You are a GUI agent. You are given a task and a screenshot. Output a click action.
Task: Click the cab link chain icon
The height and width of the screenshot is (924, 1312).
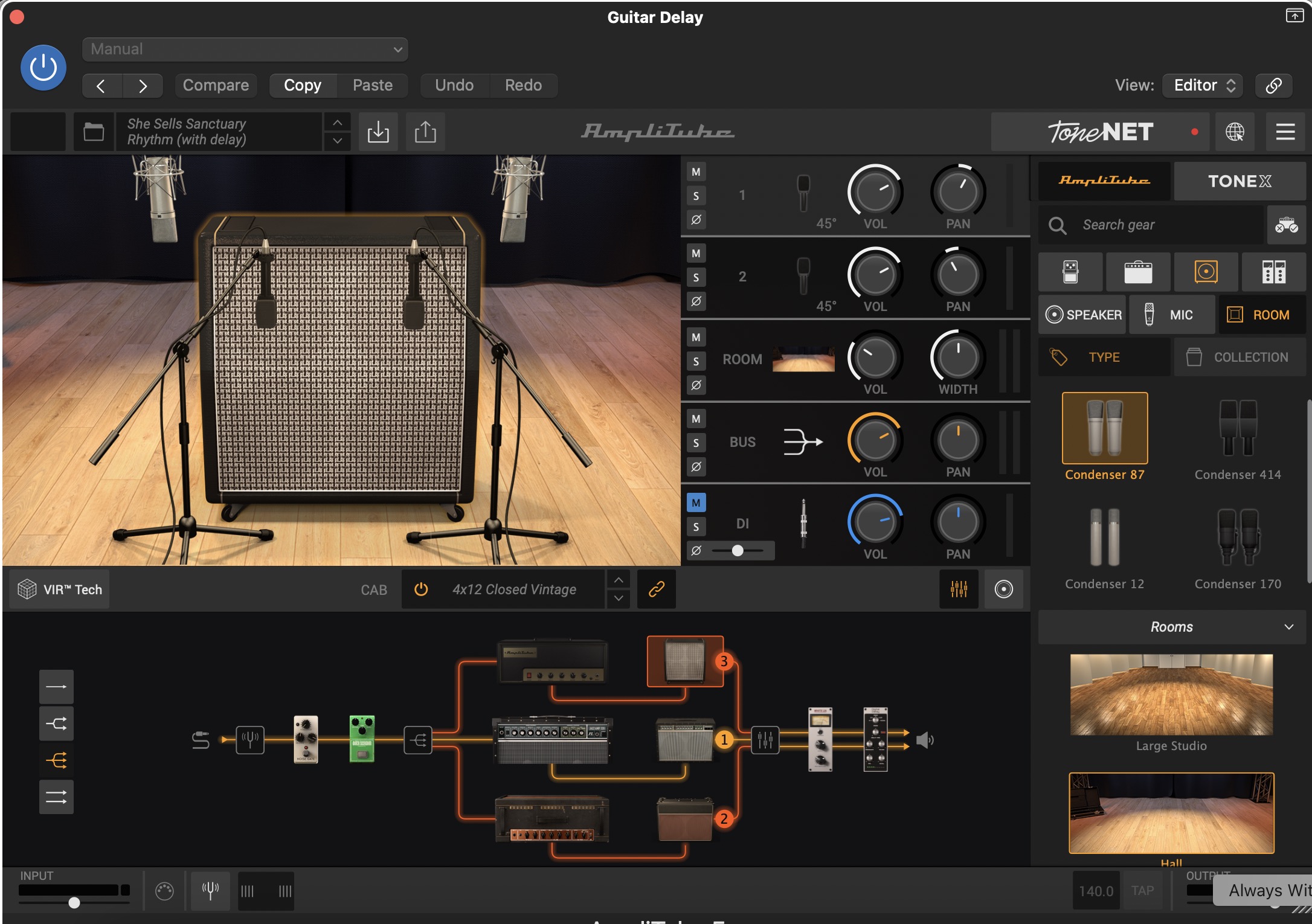pyautogui.click(x=657, y=589)
